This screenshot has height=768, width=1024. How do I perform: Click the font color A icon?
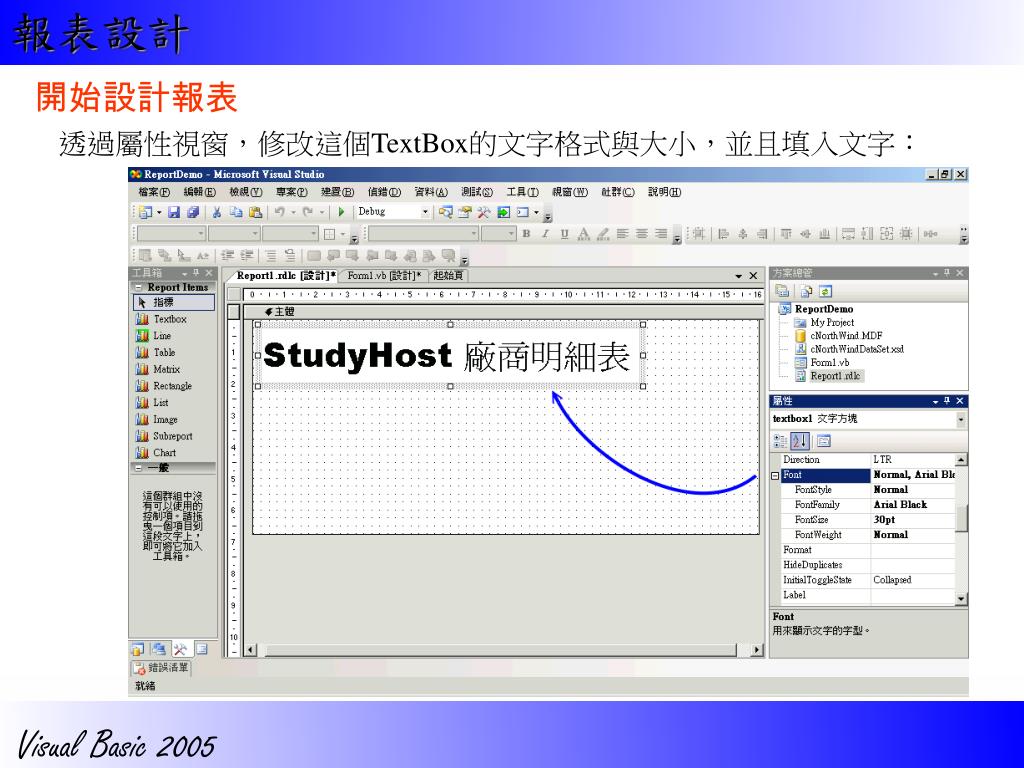(583, 234)
